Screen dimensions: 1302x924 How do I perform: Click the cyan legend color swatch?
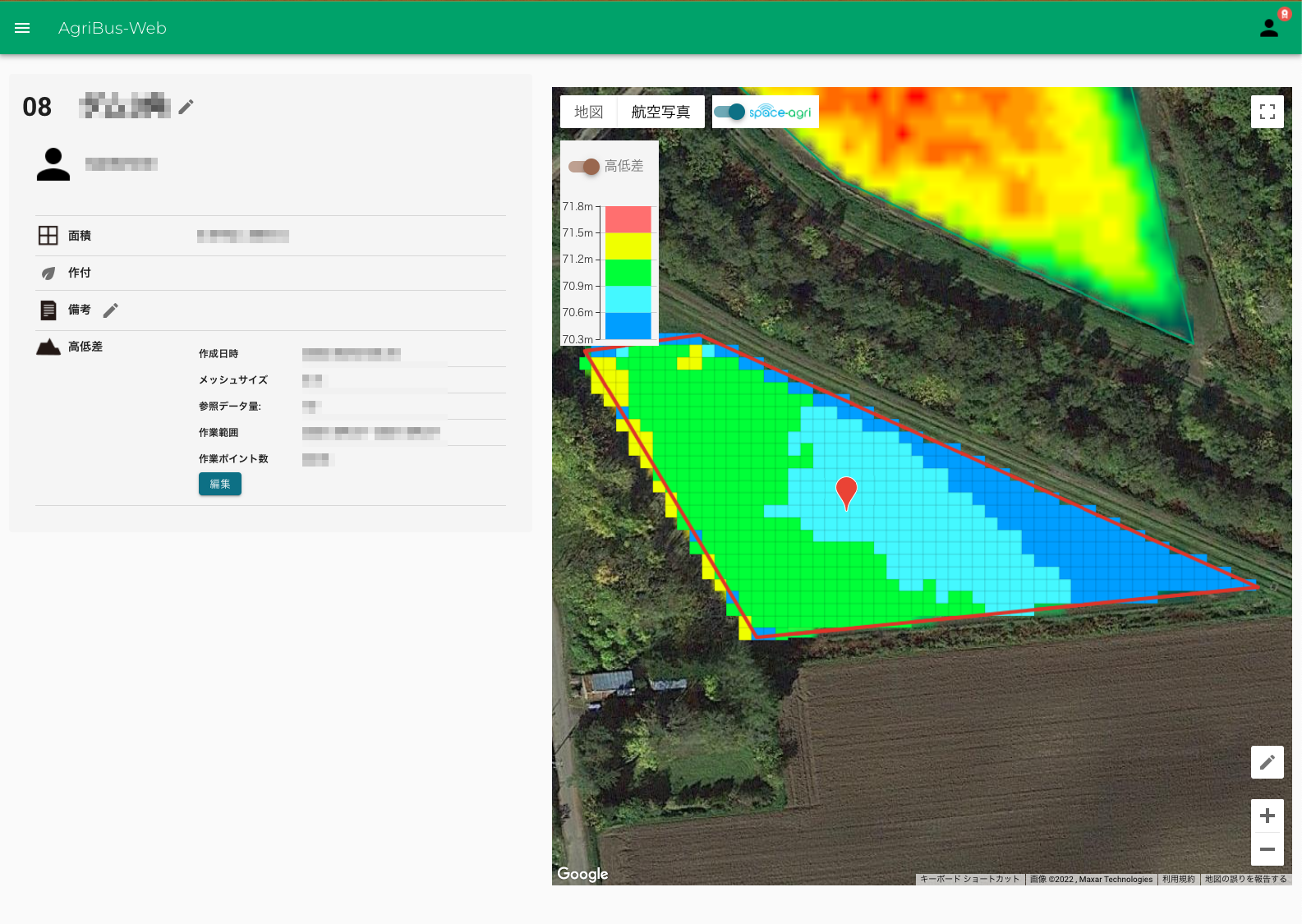point(628,299)
